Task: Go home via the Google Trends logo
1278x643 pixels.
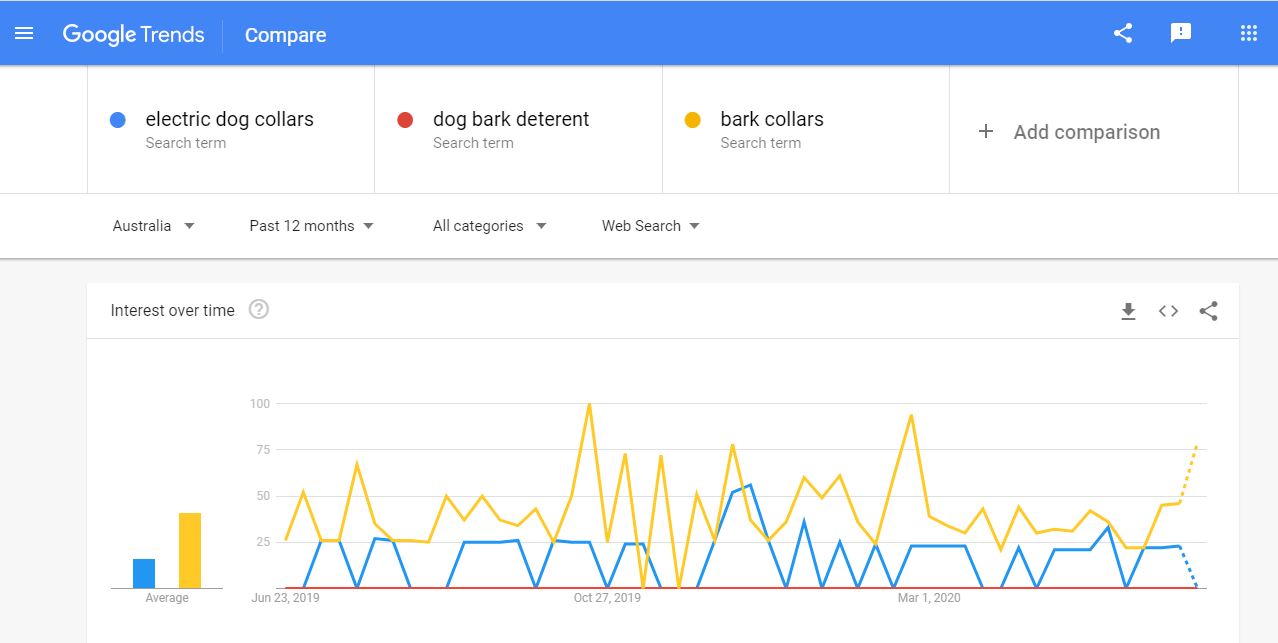Action: point(133,33)
